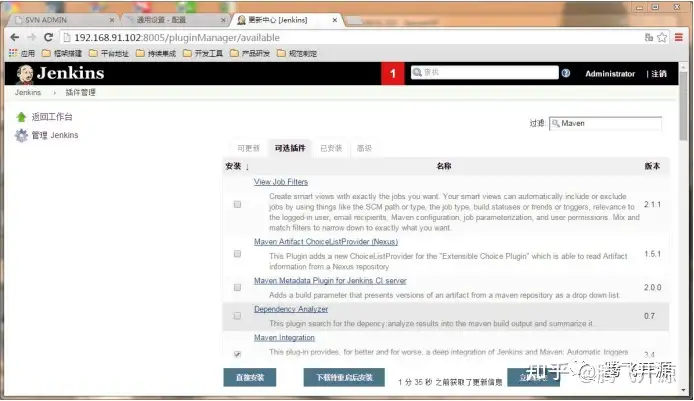Open the 持续集成 bookmark folder

pos(156,53)
